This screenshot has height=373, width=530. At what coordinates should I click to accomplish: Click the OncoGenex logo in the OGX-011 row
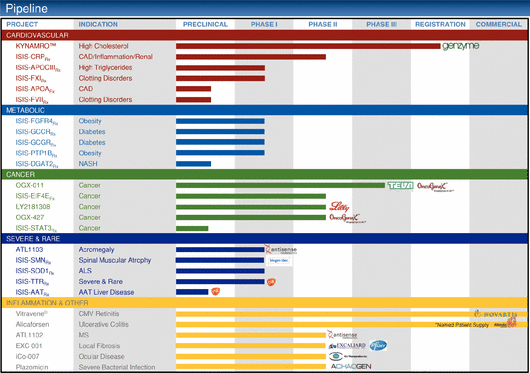click(435, 186)
